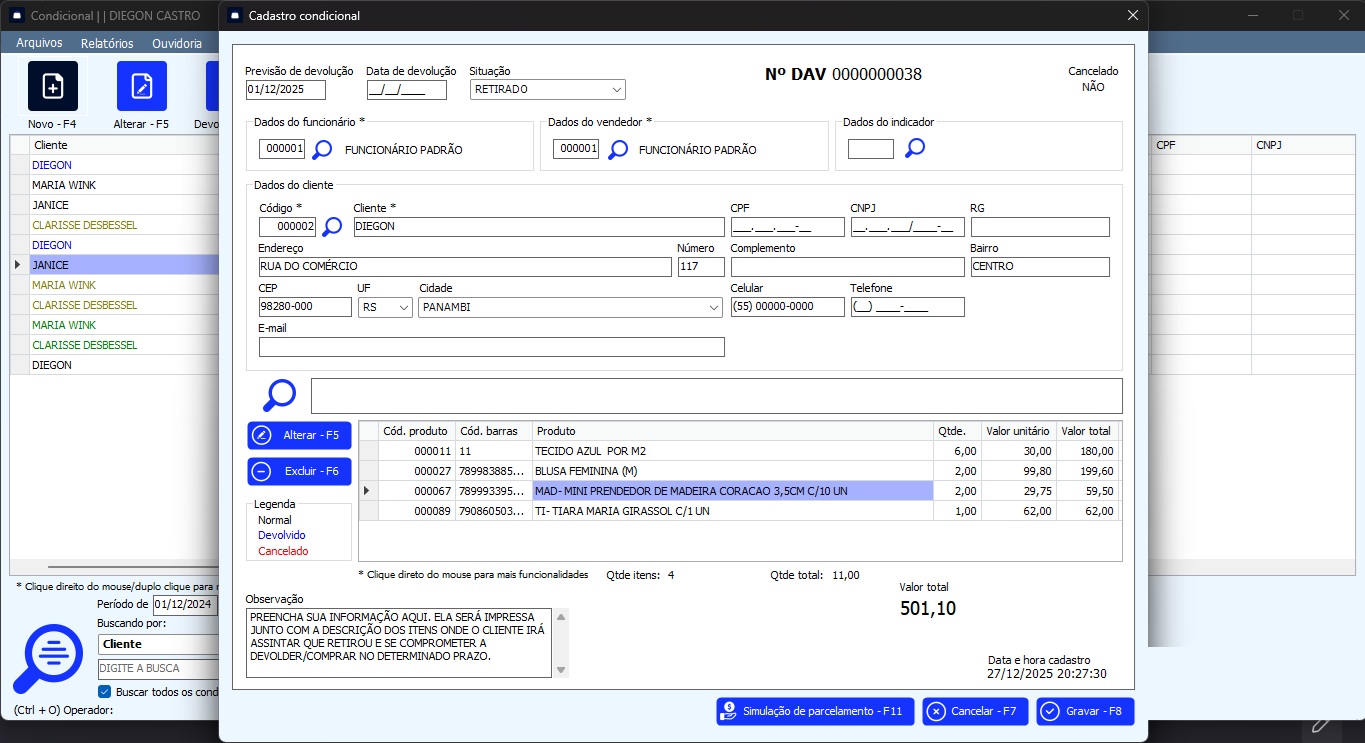Open the Arquivos menu
The image size is (1365, 743).
(39, 43)
